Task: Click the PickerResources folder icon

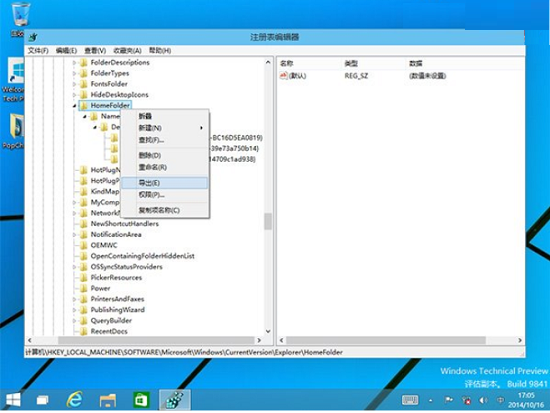Action: pyautogui.click(x=84, y=278)
